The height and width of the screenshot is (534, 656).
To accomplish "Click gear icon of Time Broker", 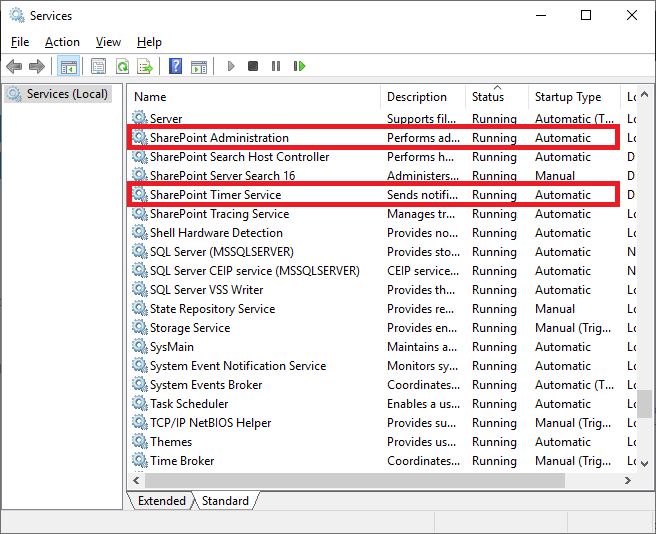I will pyautogui.click(x=140, y=460).
